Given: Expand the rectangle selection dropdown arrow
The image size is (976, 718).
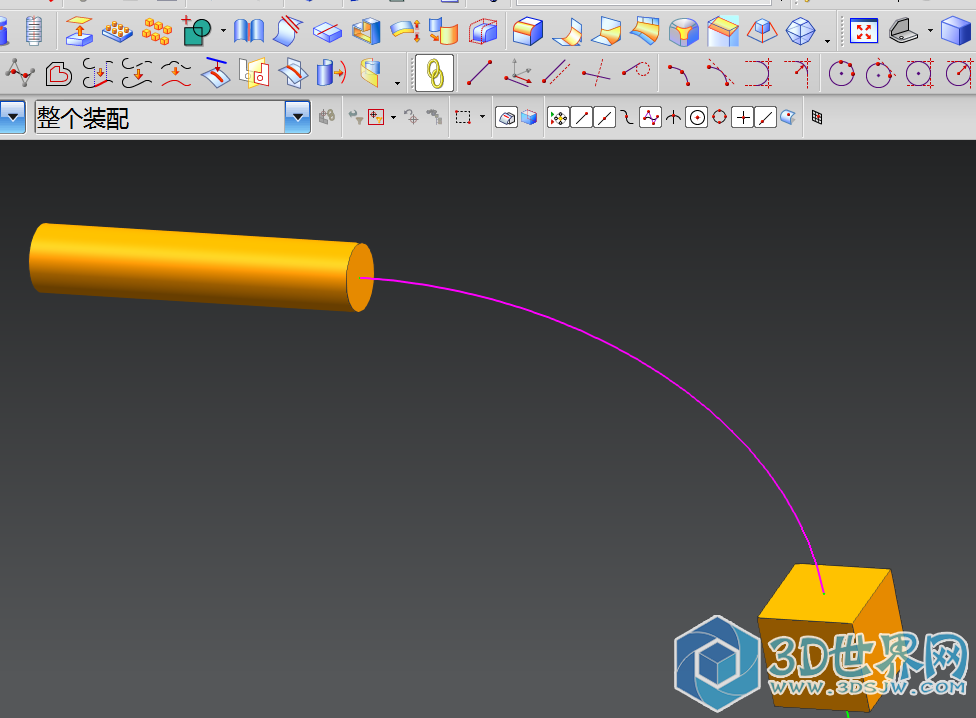Looking at the screenshot, I should coord(482,117).
